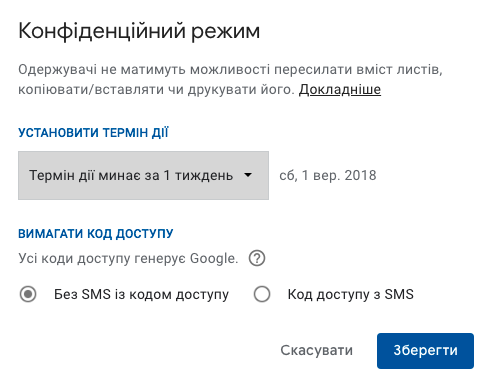Click the ВИМАГАТИ КОД ДОСТУПУ section heading

[x=96, y=233]
